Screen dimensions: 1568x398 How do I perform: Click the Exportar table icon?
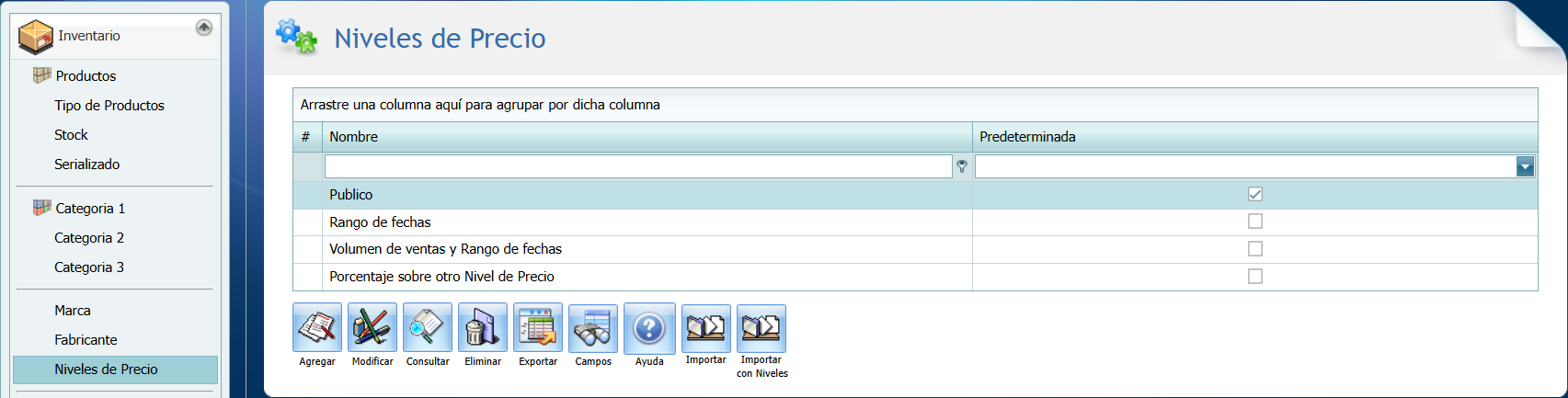click(x=538, y=328)
